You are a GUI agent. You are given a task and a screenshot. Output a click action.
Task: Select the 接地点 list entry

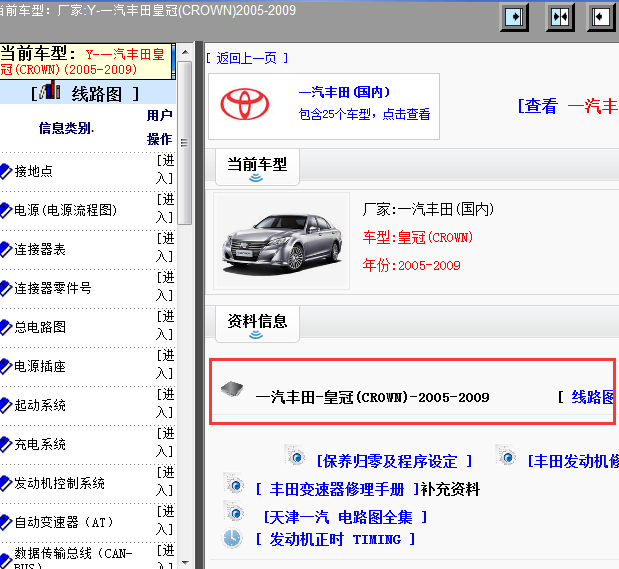pos(34,171)
